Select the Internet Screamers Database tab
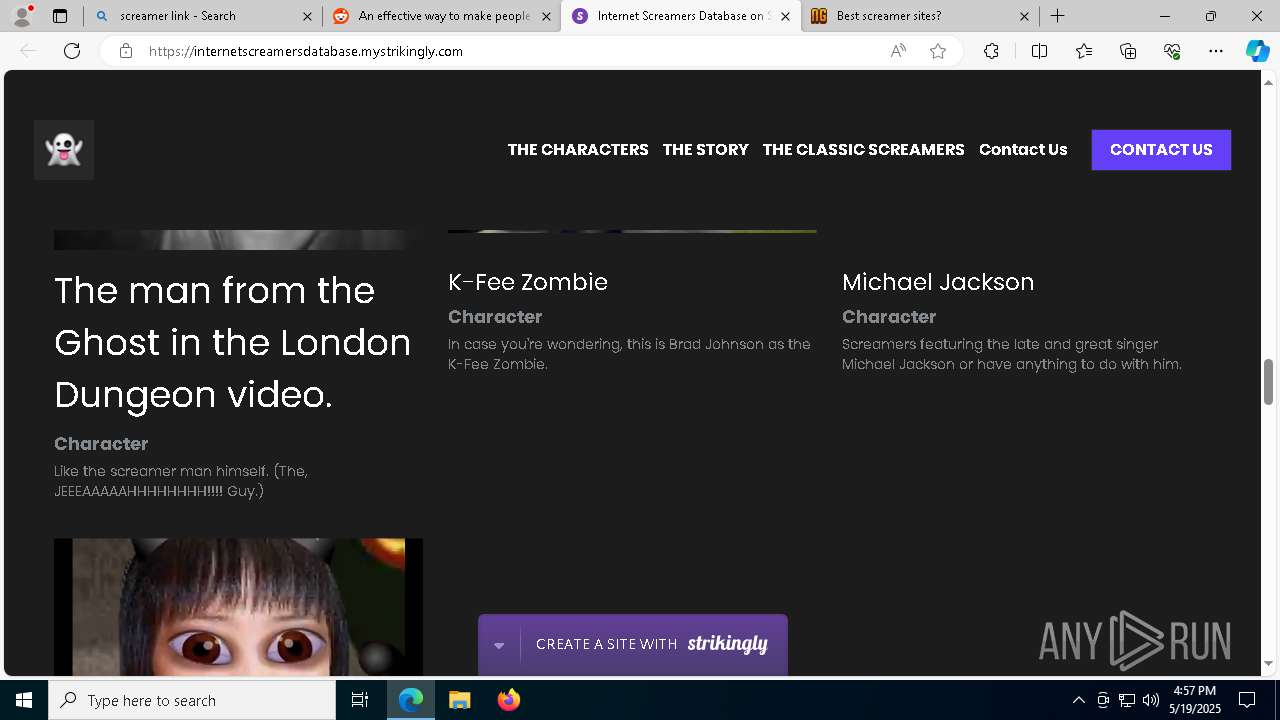The image size is (1280, 720). 680,16
